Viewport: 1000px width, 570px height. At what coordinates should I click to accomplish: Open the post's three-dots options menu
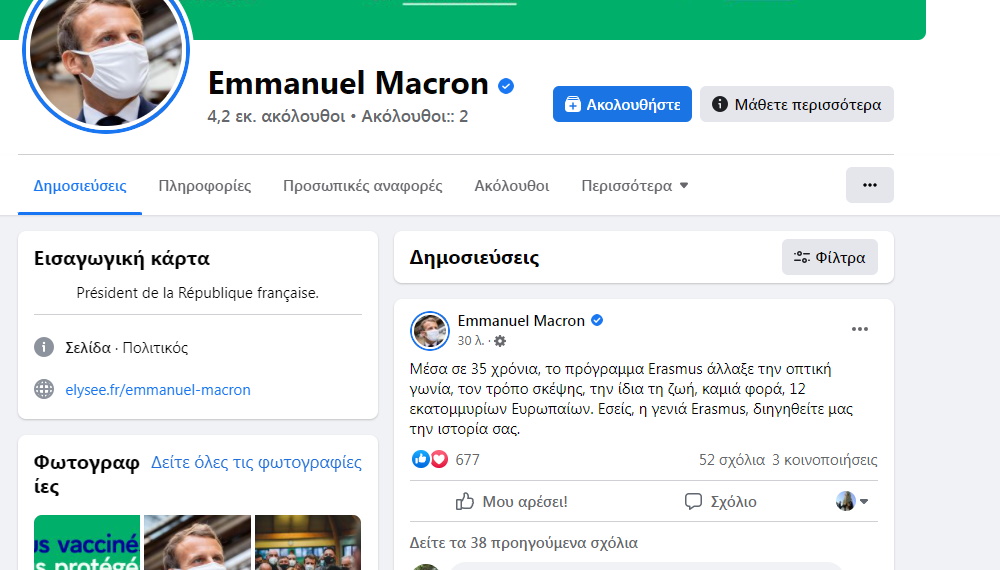tap(860, 329)
